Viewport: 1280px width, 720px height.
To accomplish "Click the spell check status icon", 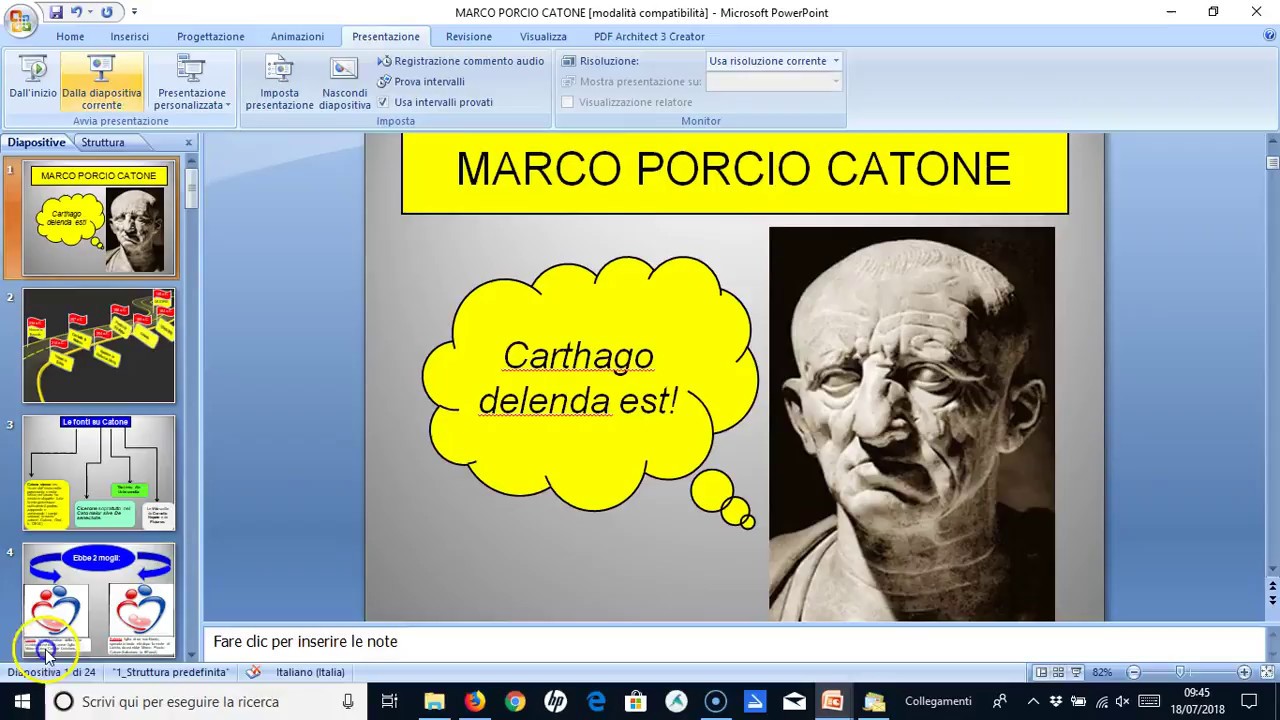I will point(254,672).
